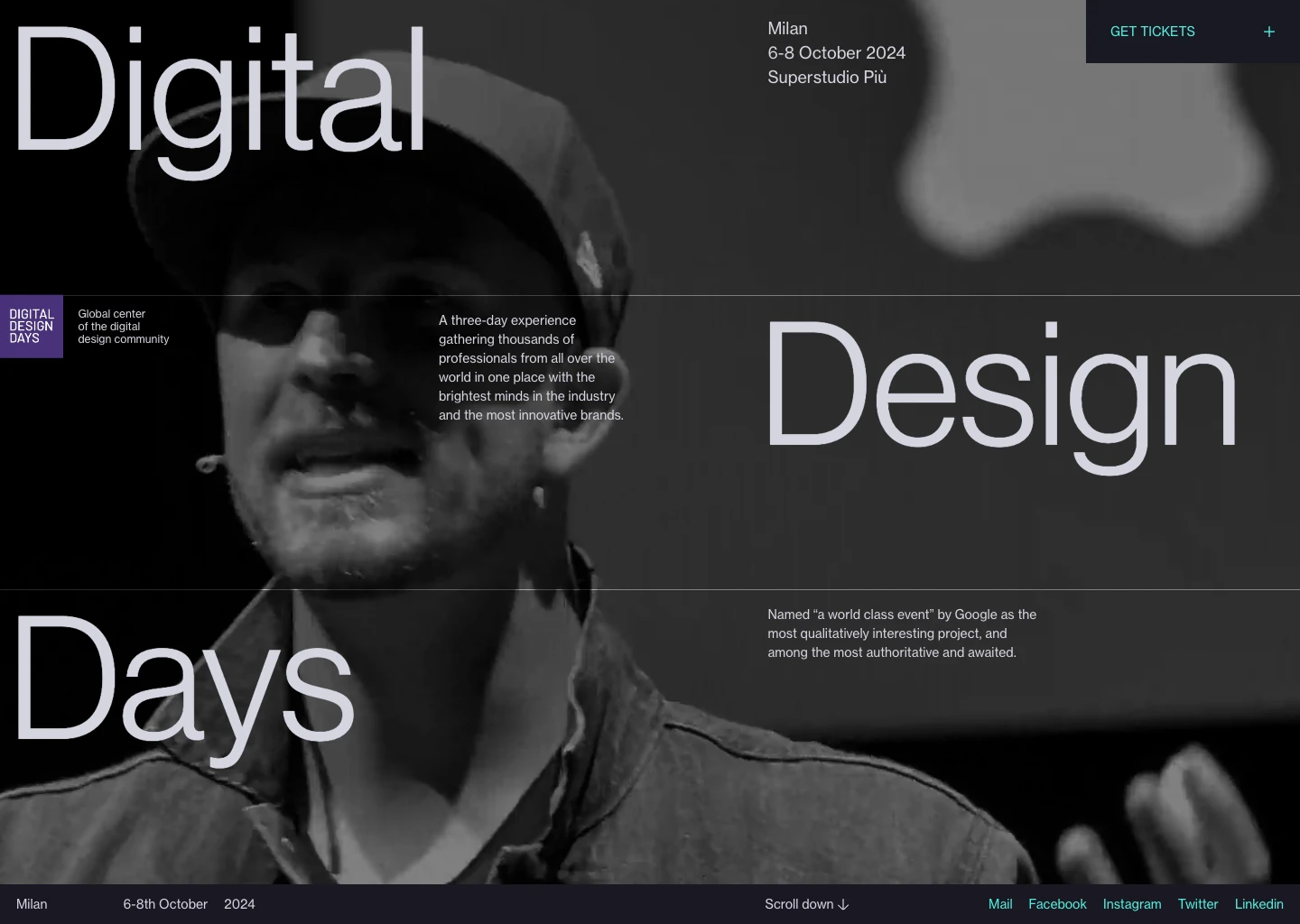The image size is (1300, 924).
Task: Click the Scroll down arrow icon
Action: pos(843,904)
